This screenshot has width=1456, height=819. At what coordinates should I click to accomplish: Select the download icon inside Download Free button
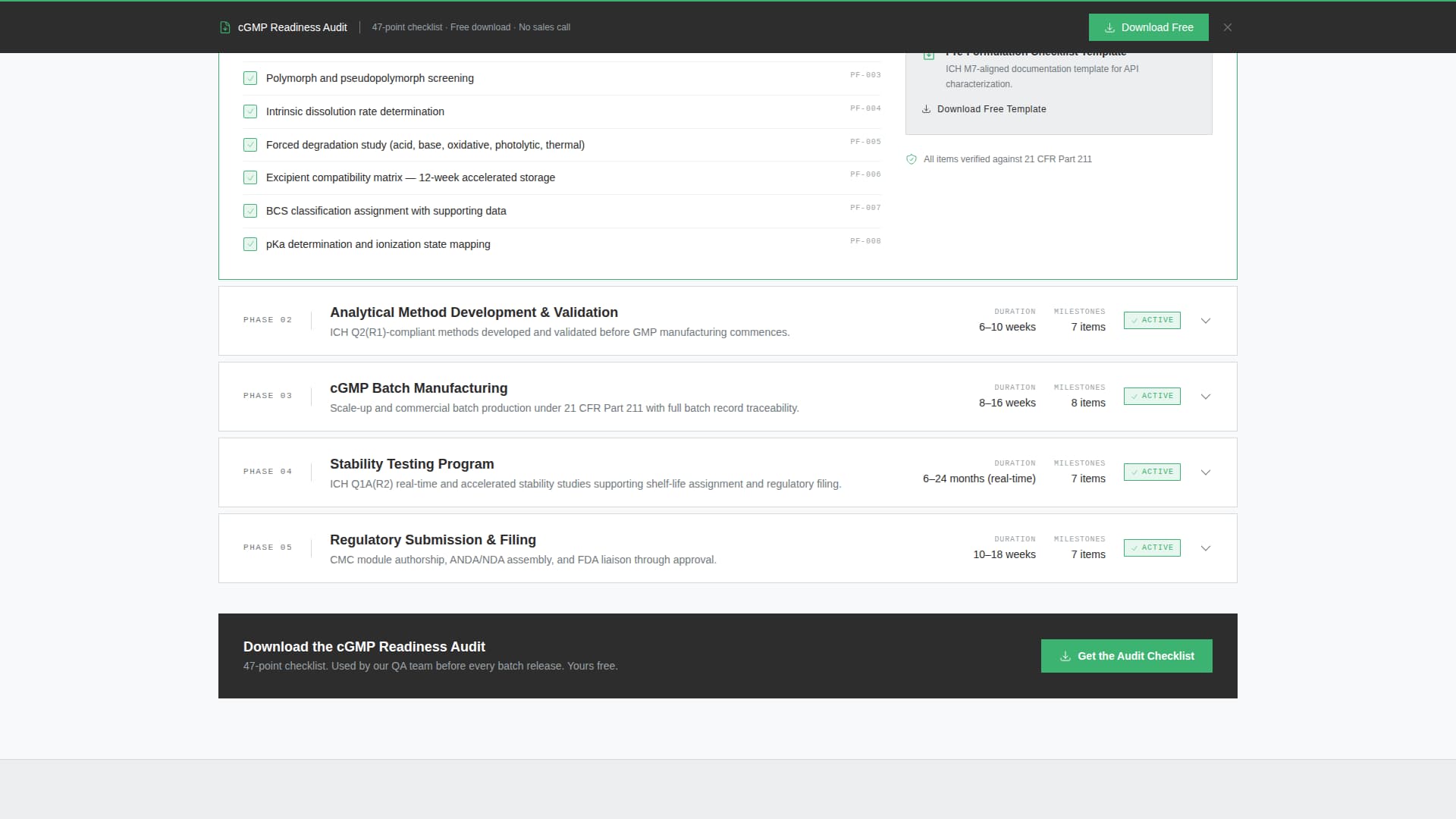pyautogui.click(x=1112, y=27)
